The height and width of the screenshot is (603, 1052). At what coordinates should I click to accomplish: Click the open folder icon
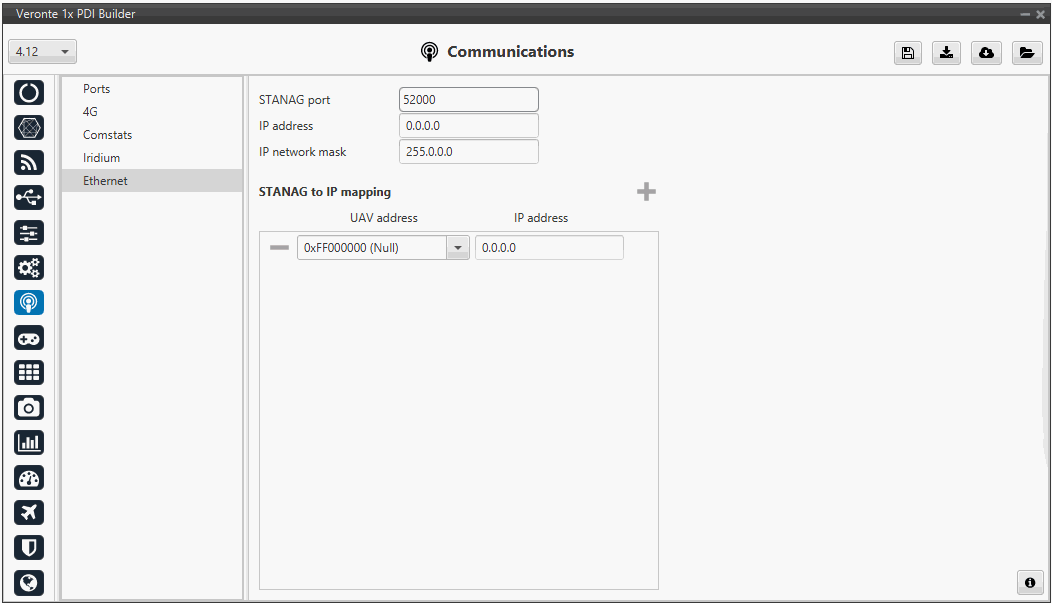click(1026, 54)
